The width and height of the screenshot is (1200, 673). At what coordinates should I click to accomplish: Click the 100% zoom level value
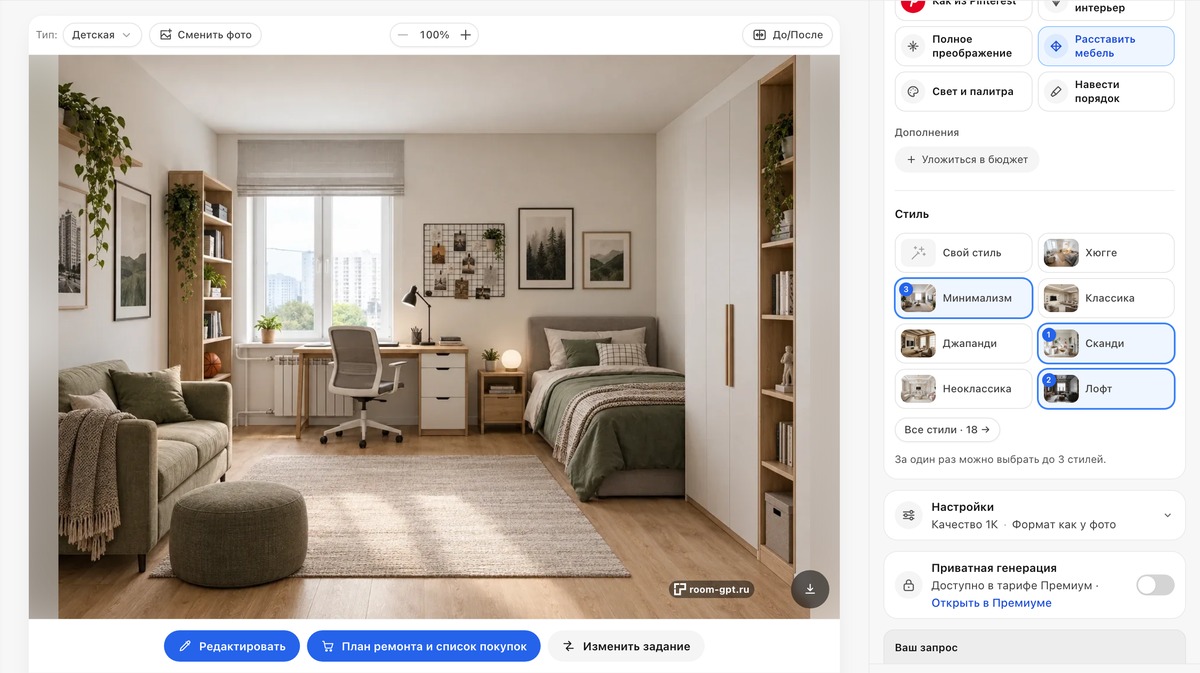pos(434,35)
